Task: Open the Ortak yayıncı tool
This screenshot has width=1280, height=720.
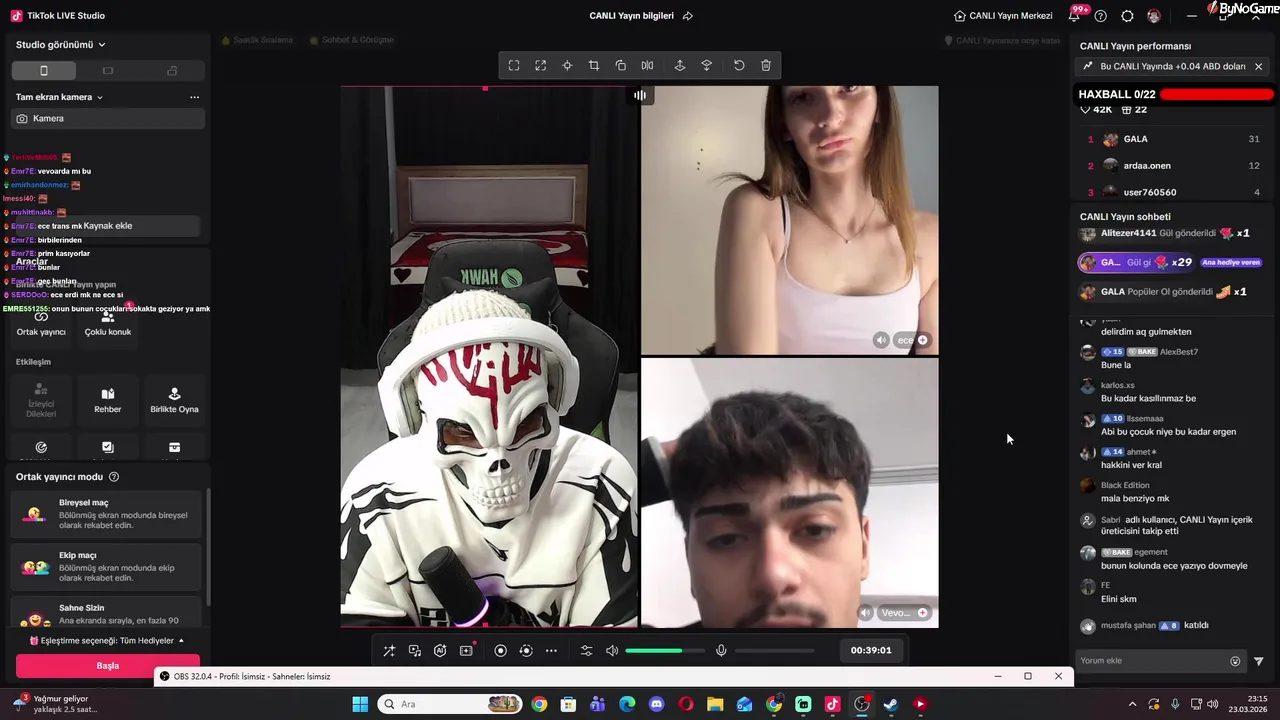Action: [x=41, y=323]
